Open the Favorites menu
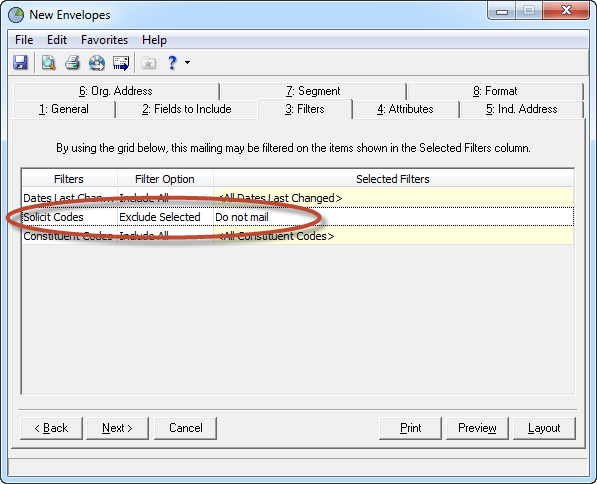This screenshot has height=484, width=597. click(104, 40)
